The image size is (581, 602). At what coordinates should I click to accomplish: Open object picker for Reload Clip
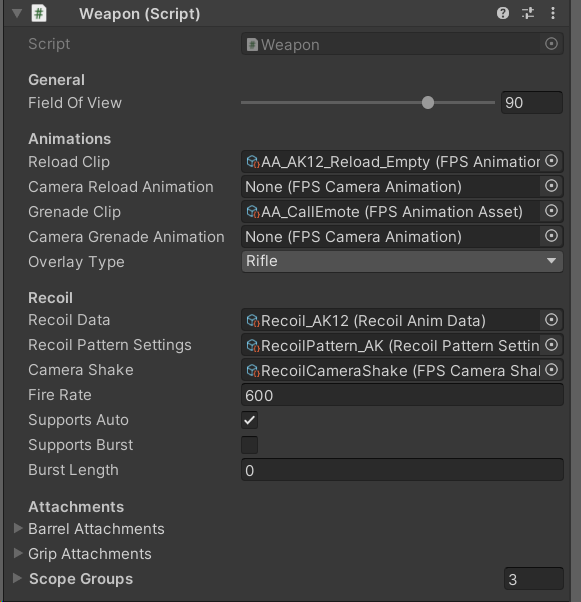click(x=551, y=161)
